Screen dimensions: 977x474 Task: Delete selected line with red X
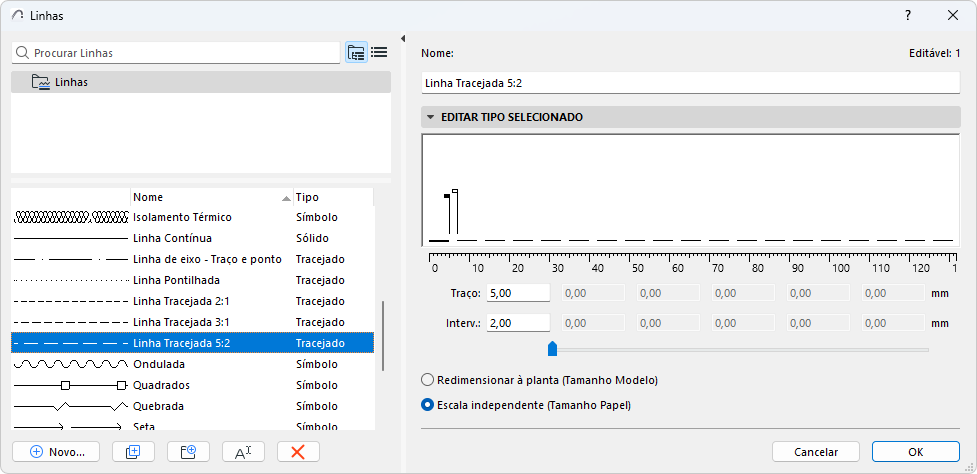[x=298, y=452]
